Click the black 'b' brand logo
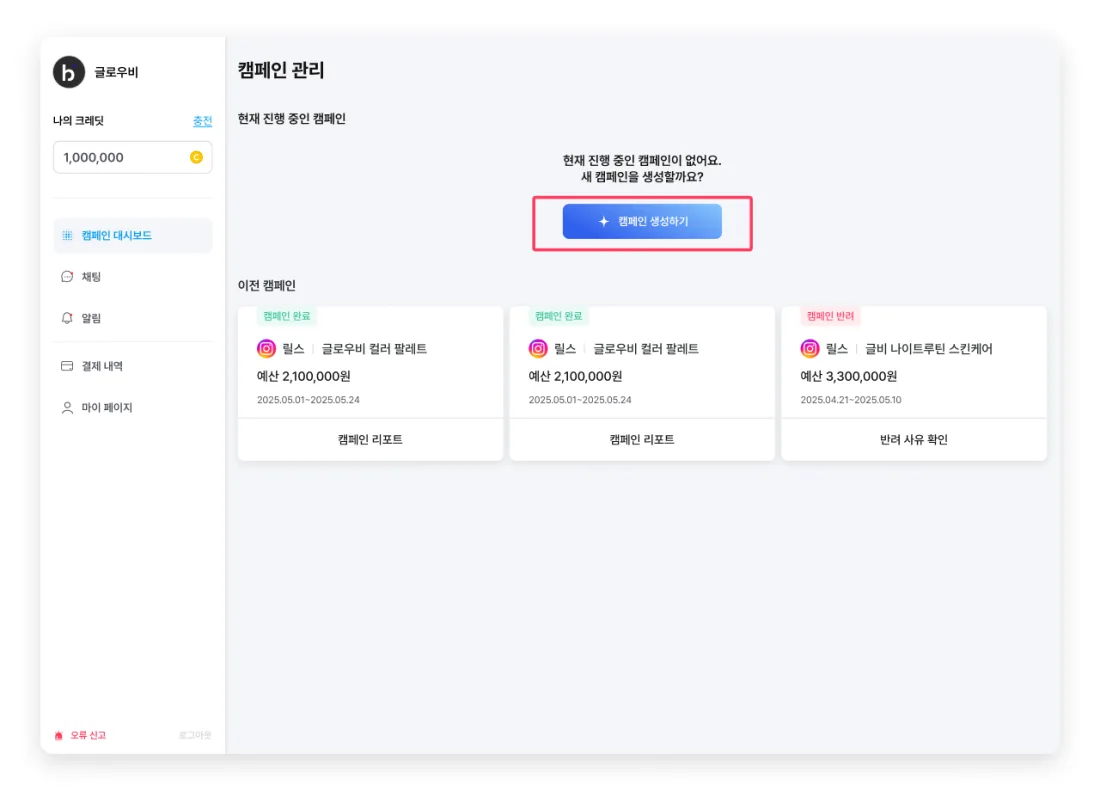Viewport: 1100px width, 791px height. click(69, 72)
